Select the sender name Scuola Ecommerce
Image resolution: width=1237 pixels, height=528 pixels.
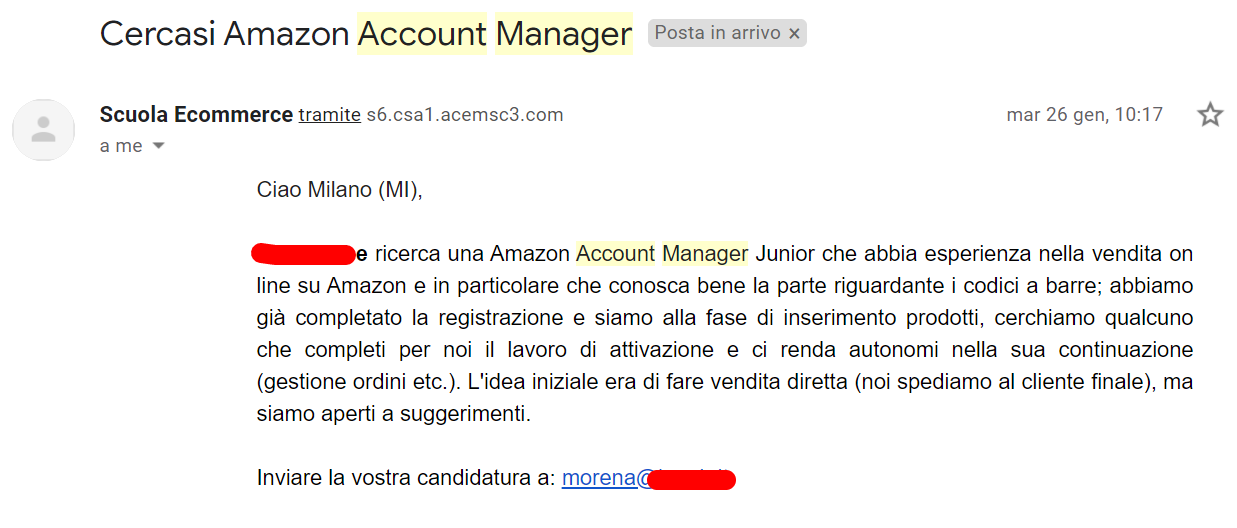coord(196,114)
